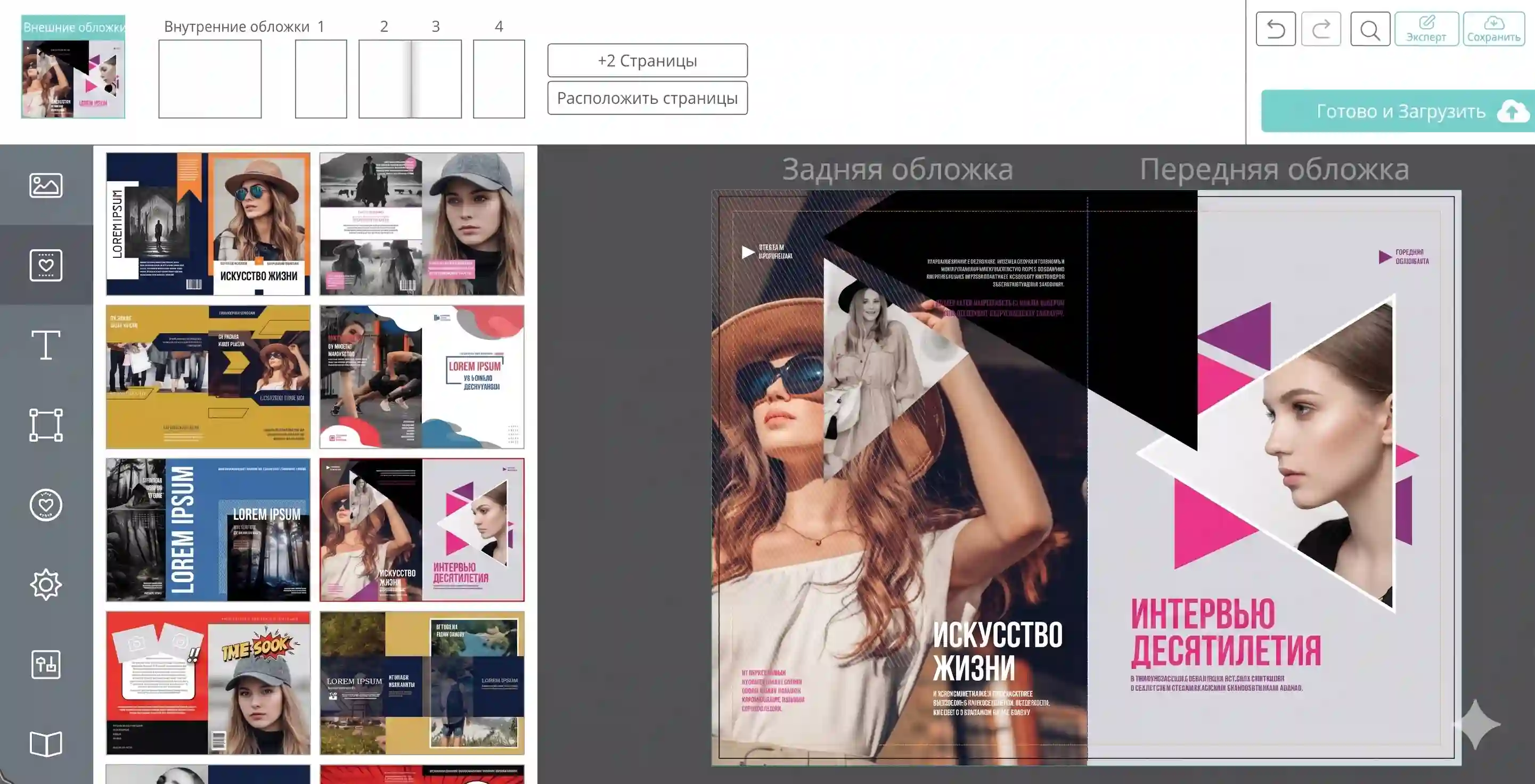Click the sparkle assistant icon
Screen dimensions: 1535x784
pos(1476,724)
